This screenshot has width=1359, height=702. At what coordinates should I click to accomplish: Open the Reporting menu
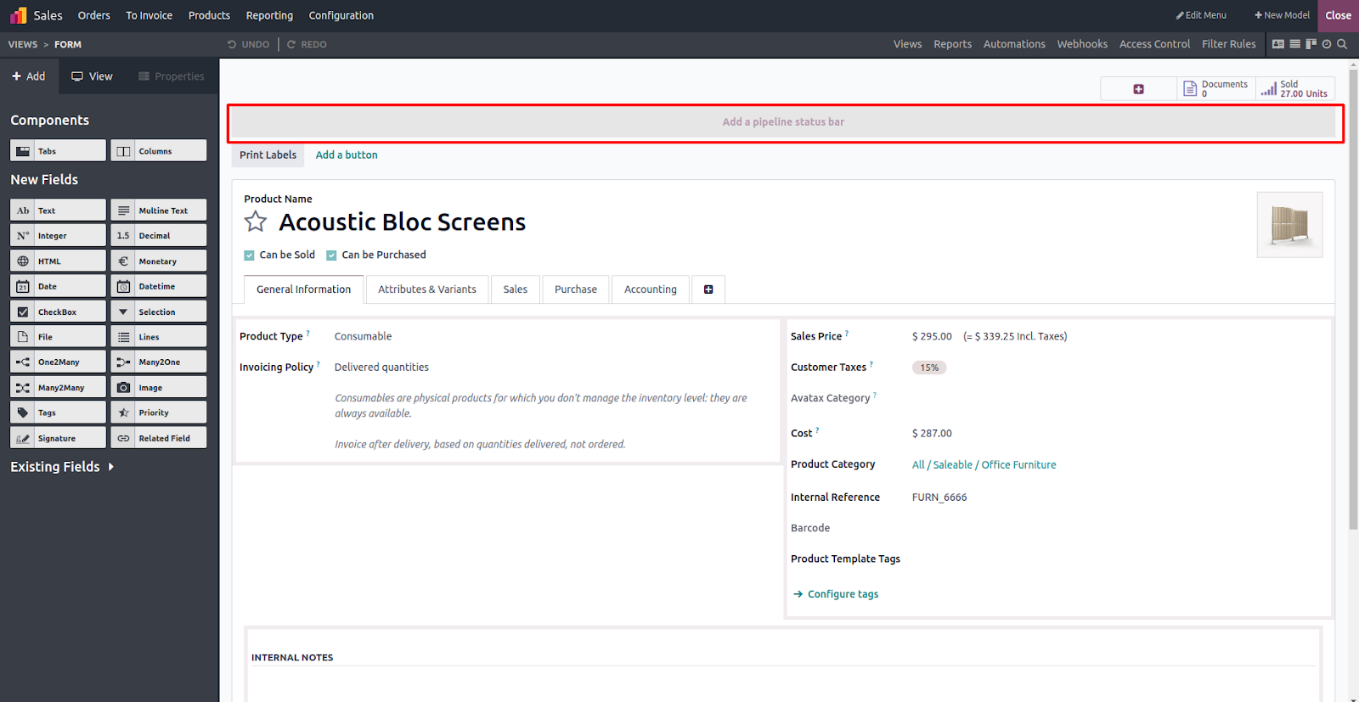[x=269, y=15]
